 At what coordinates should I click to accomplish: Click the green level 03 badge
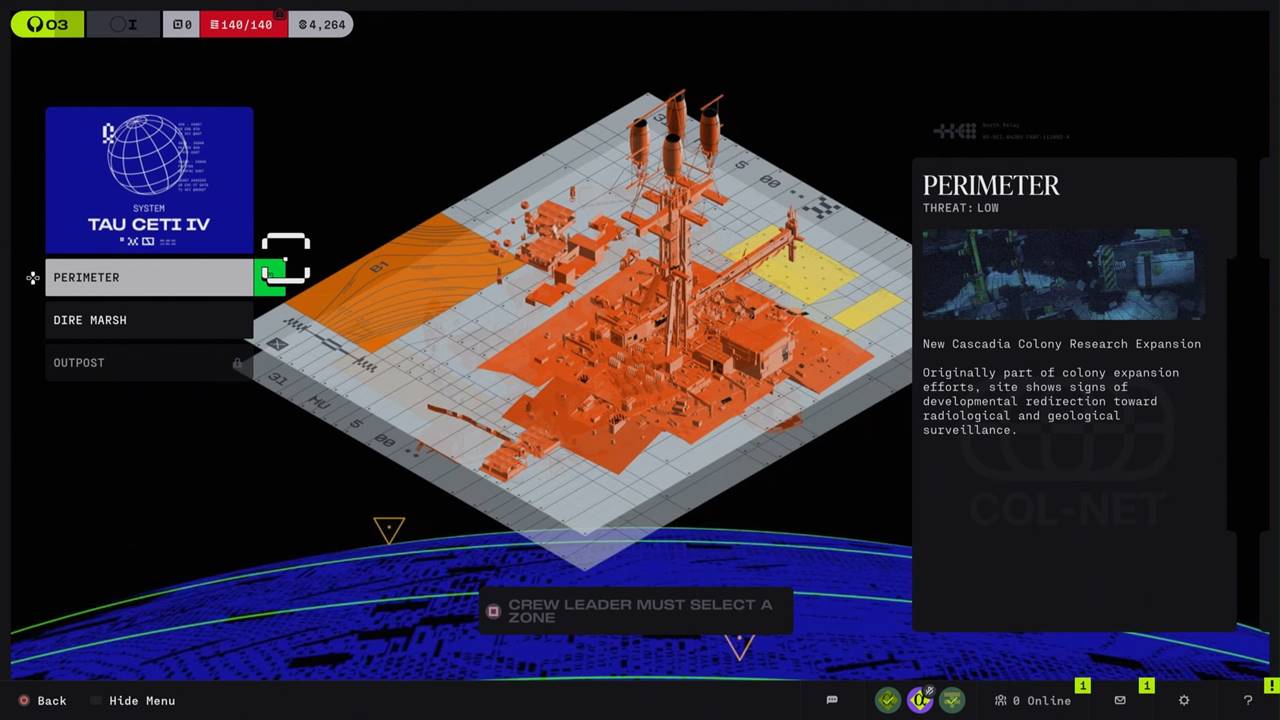pyautogui.click(x=47, y=24)
